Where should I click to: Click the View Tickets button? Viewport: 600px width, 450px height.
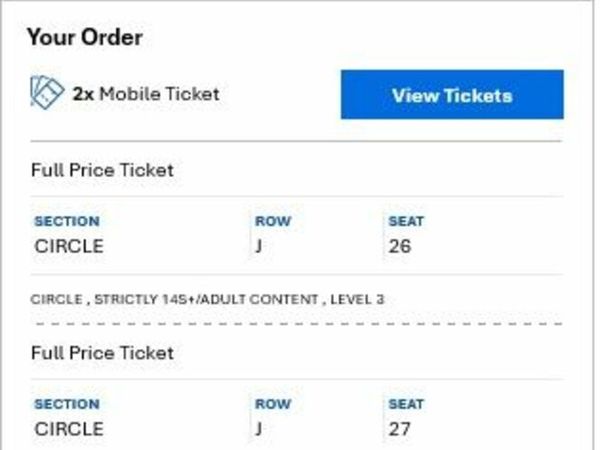[452, 95]
